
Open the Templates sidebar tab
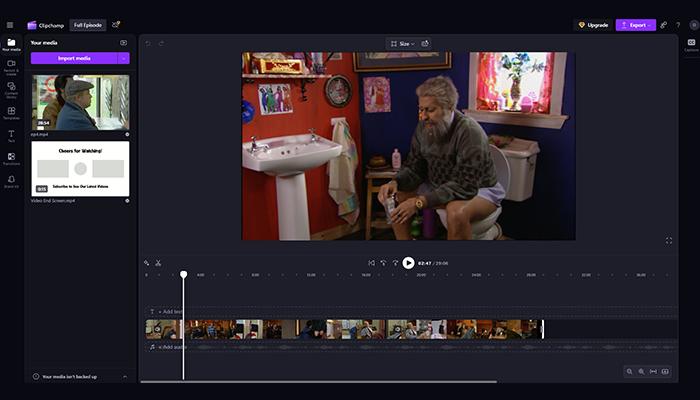click(x=11, y=113)
